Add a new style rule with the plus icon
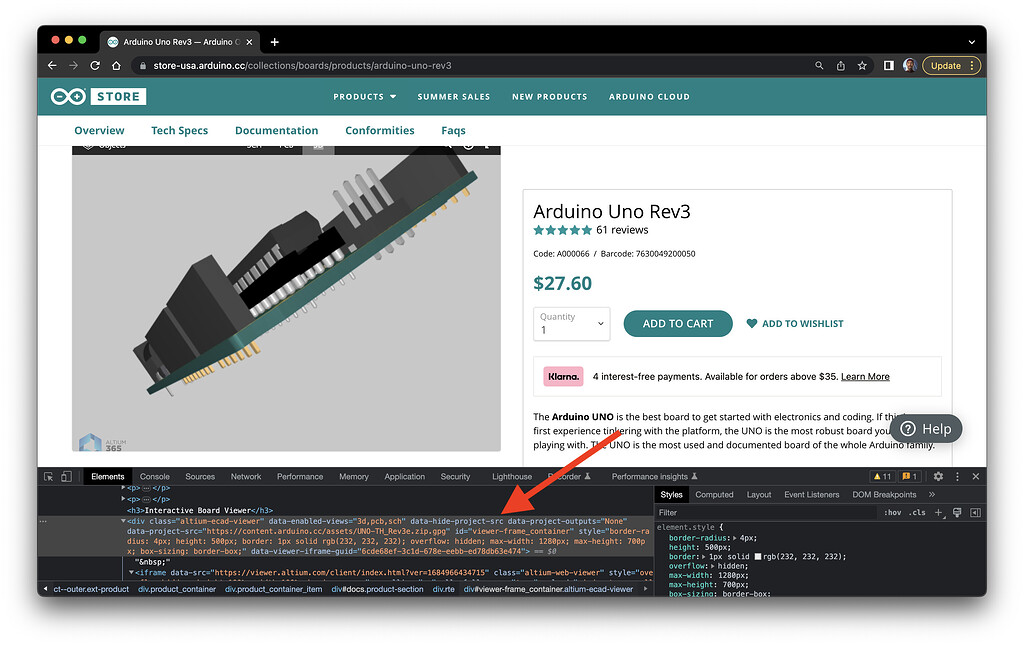 click(x=938, y=512)
